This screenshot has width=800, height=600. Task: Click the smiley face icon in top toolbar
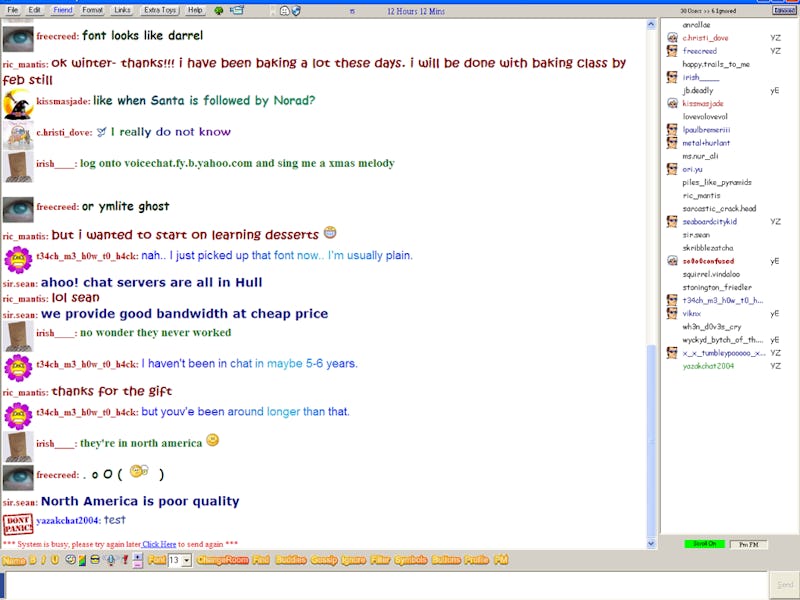[285, 10]
